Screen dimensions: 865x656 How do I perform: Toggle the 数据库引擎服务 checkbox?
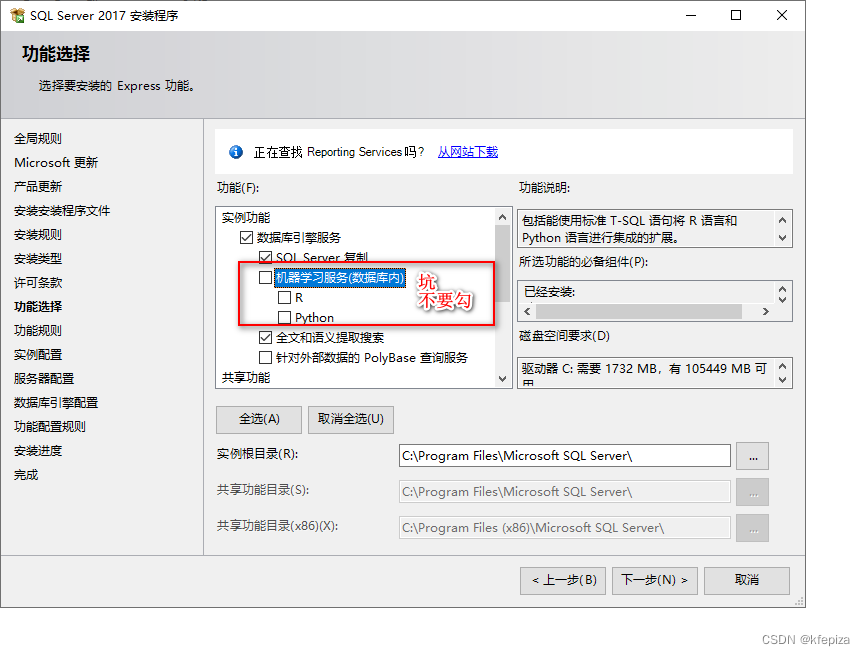[246, 238]
